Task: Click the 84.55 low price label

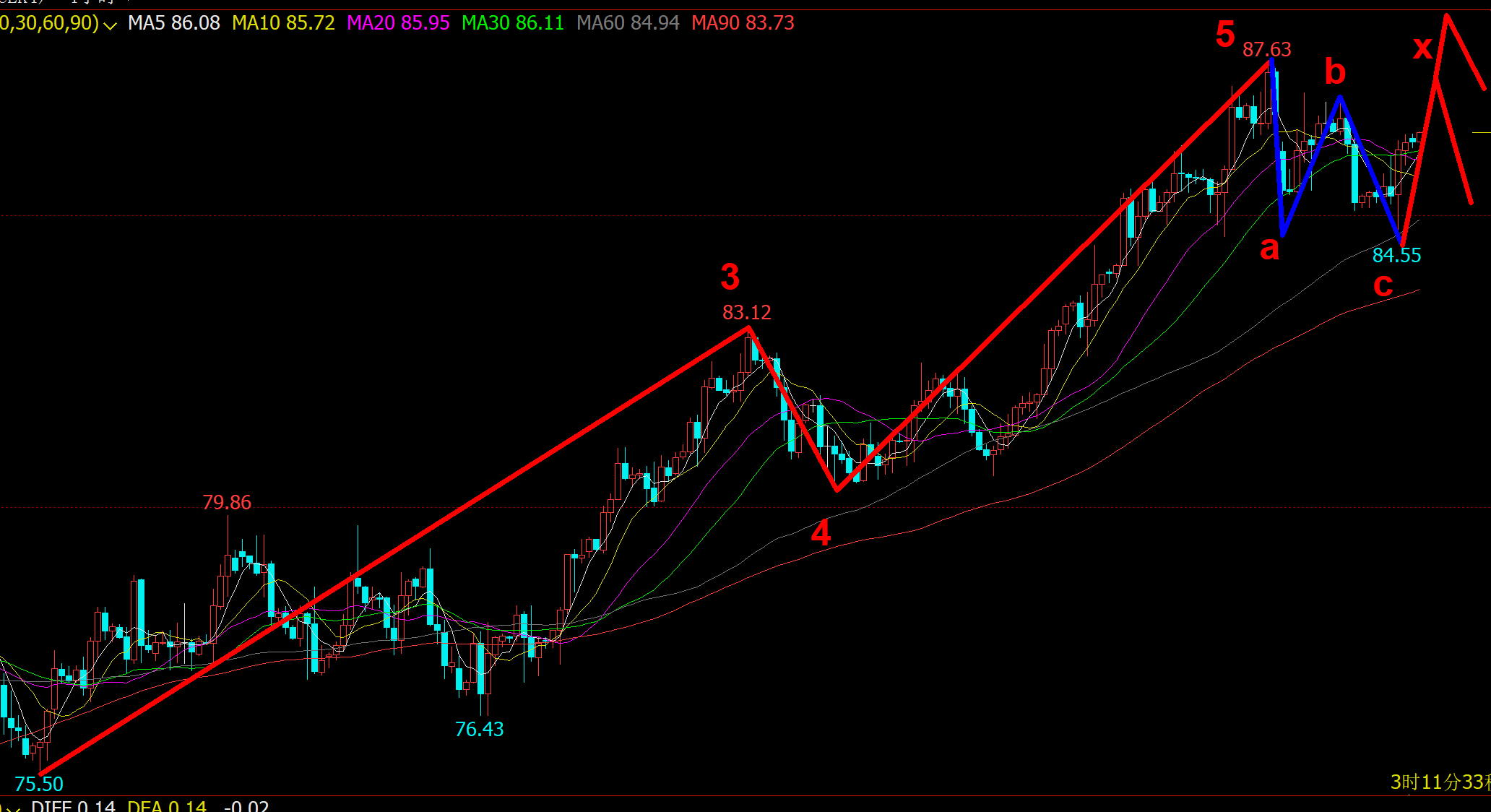Action: point(1396,255)
